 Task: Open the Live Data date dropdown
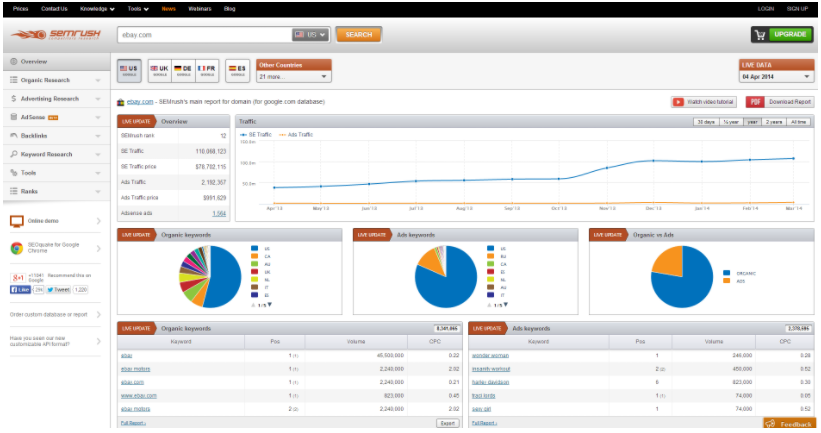point(776,76)
